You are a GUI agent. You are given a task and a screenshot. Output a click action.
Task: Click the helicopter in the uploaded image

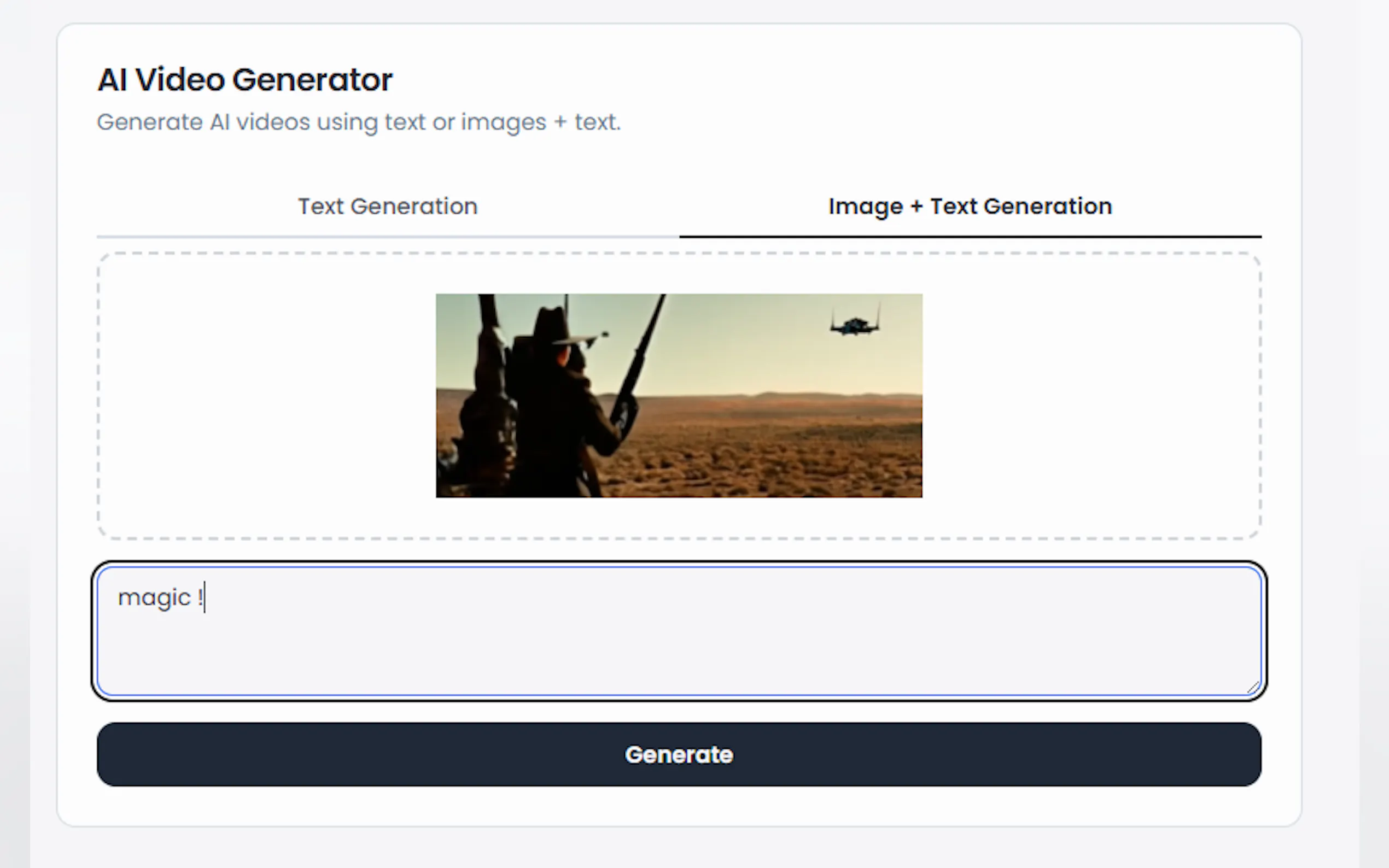pos(855,325)
